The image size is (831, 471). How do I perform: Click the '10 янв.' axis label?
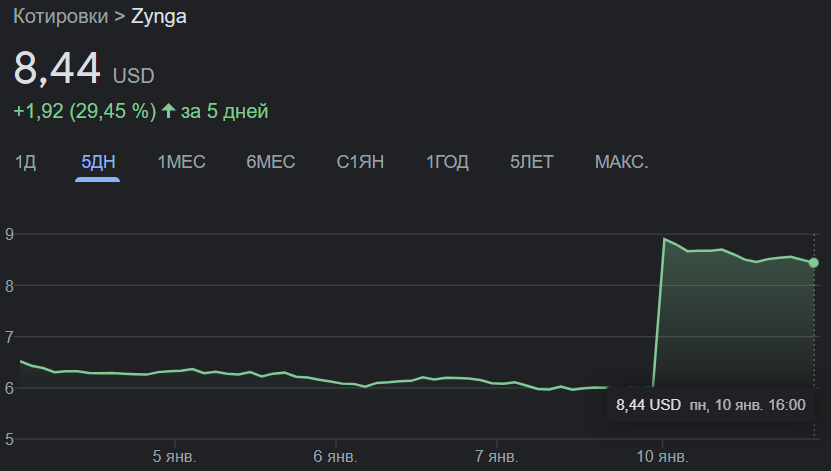pyautogui.click(x=662, y=457)
